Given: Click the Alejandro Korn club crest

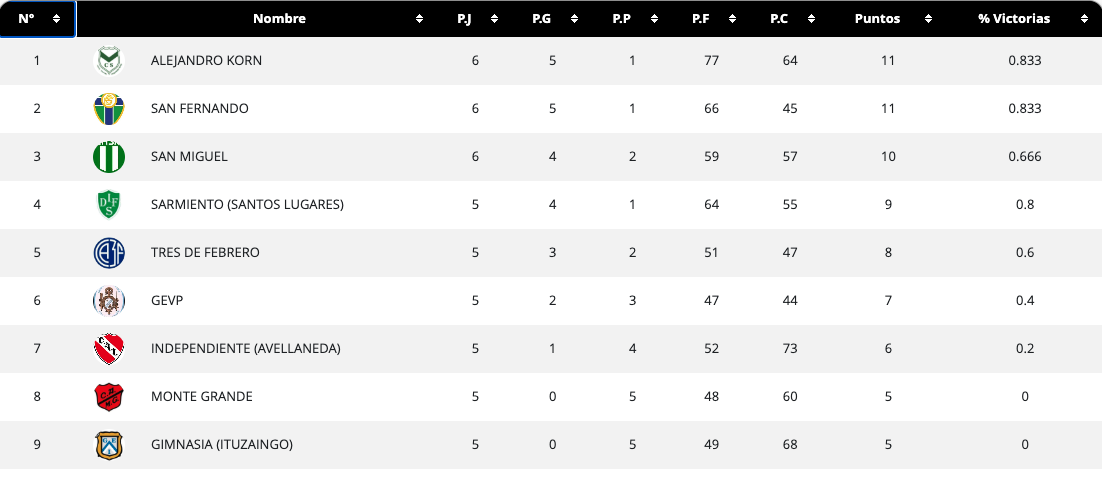Looking at the screenshot, I should (x=109, y=60).
